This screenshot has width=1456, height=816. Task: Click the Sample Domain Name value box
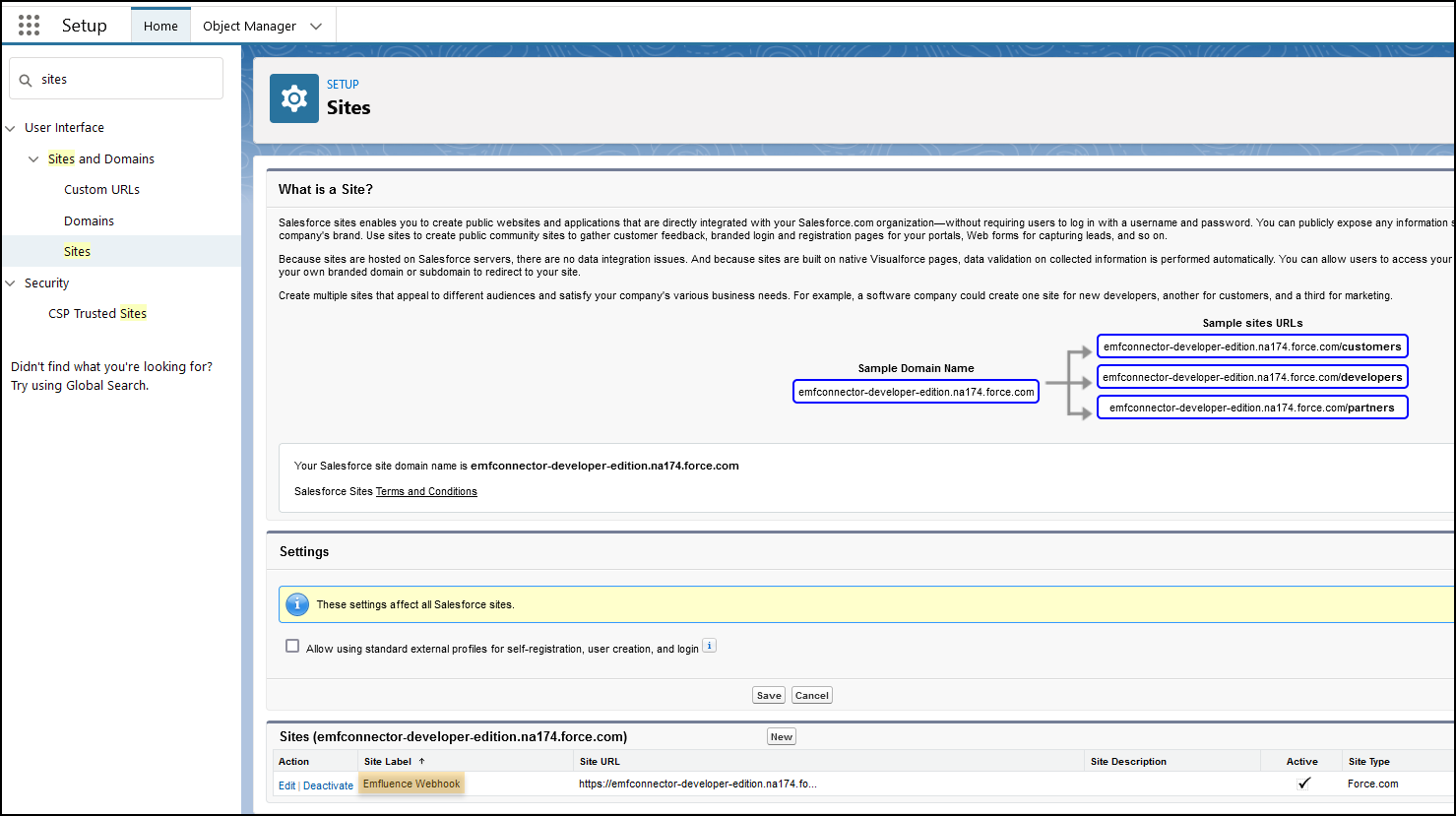917,392
